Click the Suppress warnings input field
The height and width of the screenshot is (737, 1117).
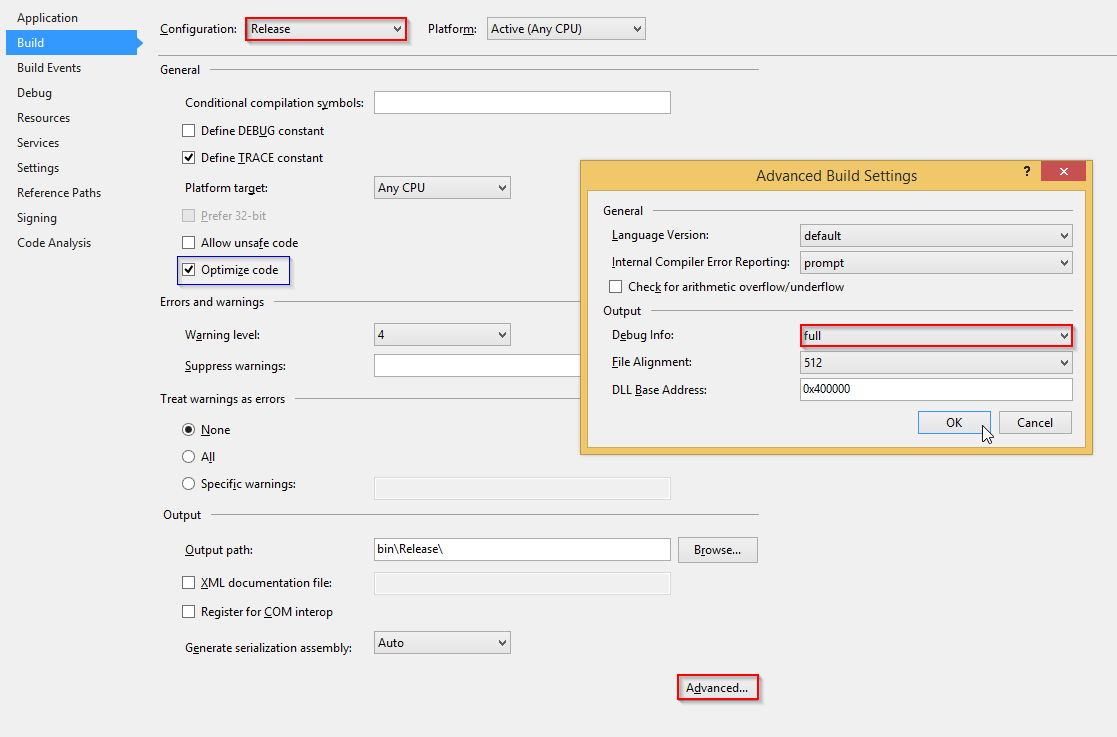(x=477, y=366)
